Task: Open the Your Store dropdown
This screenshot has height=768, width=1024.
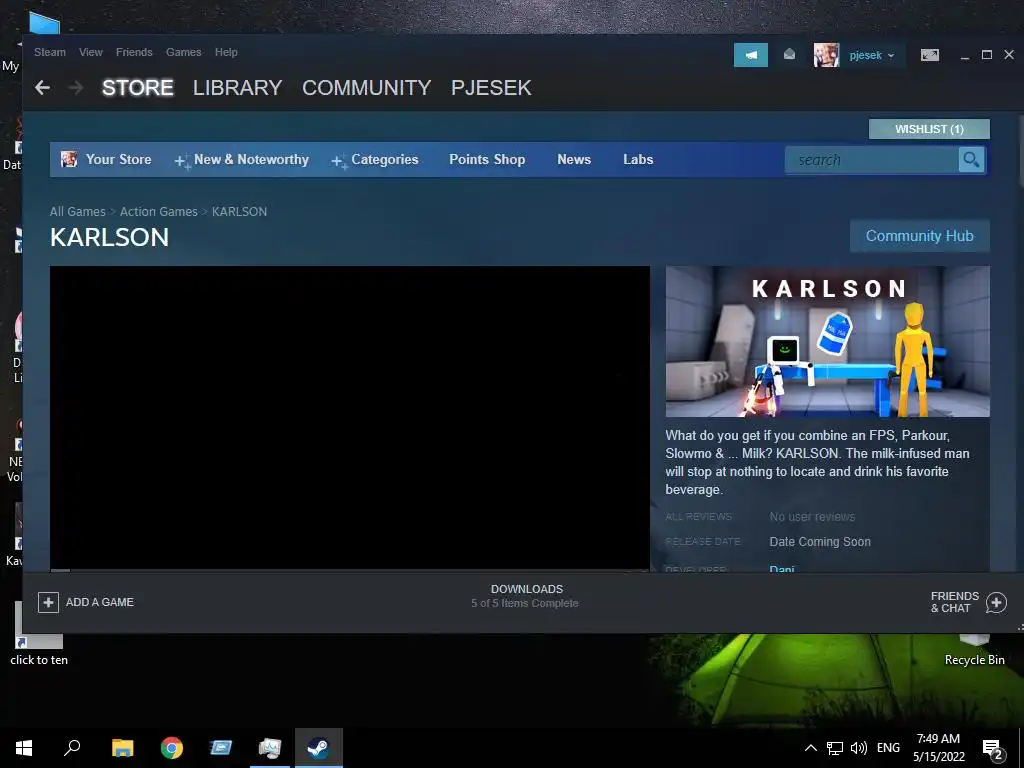Action: 118,159
